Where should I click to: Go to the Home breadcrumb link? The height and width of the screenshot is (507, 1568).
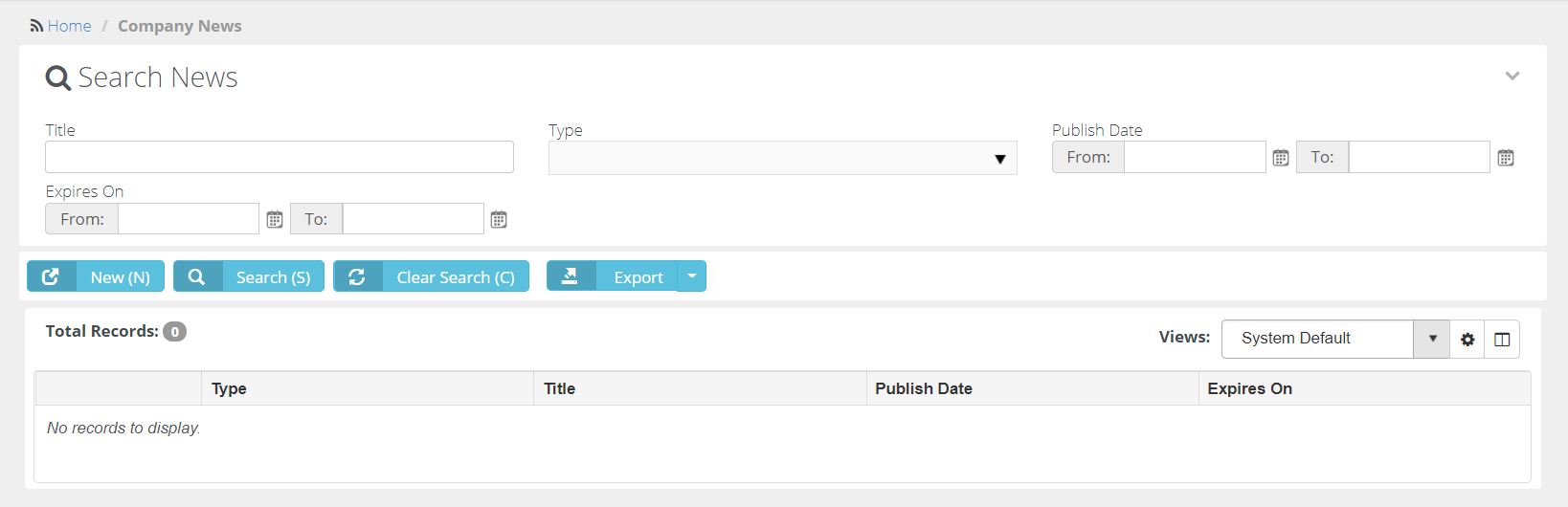(x=69, y=26)
